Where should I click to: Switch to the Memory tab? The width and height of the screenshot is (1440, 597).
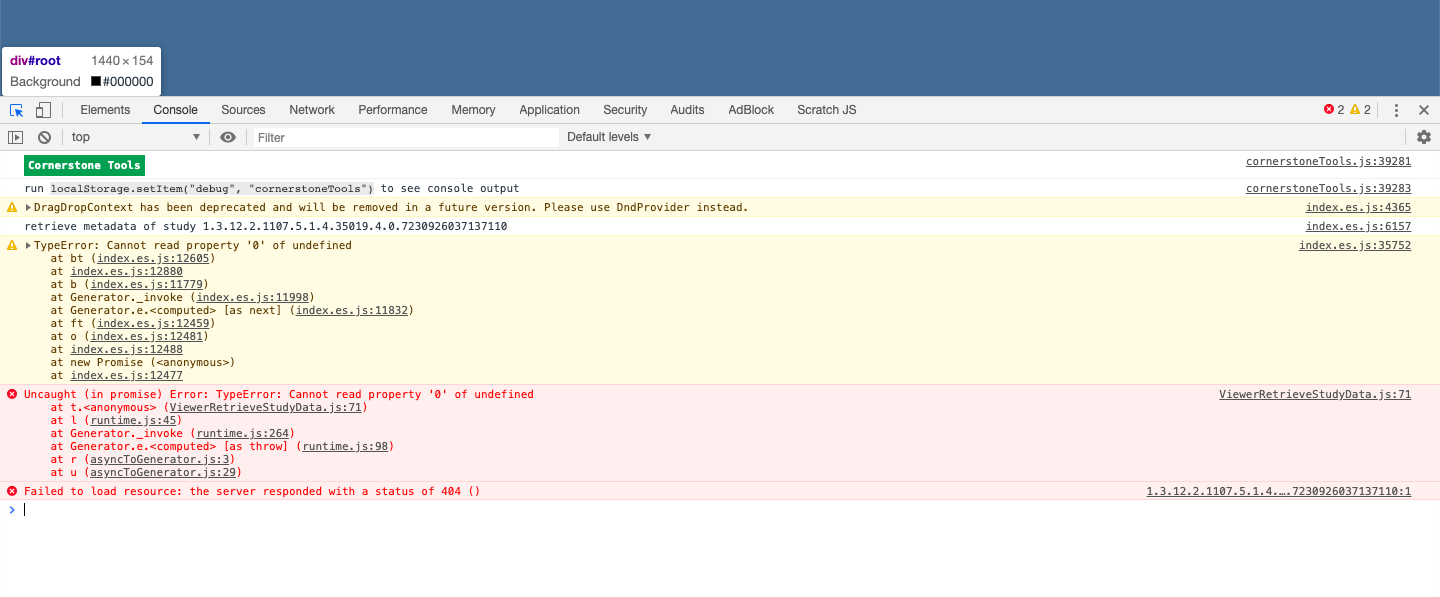pos(473,110)
